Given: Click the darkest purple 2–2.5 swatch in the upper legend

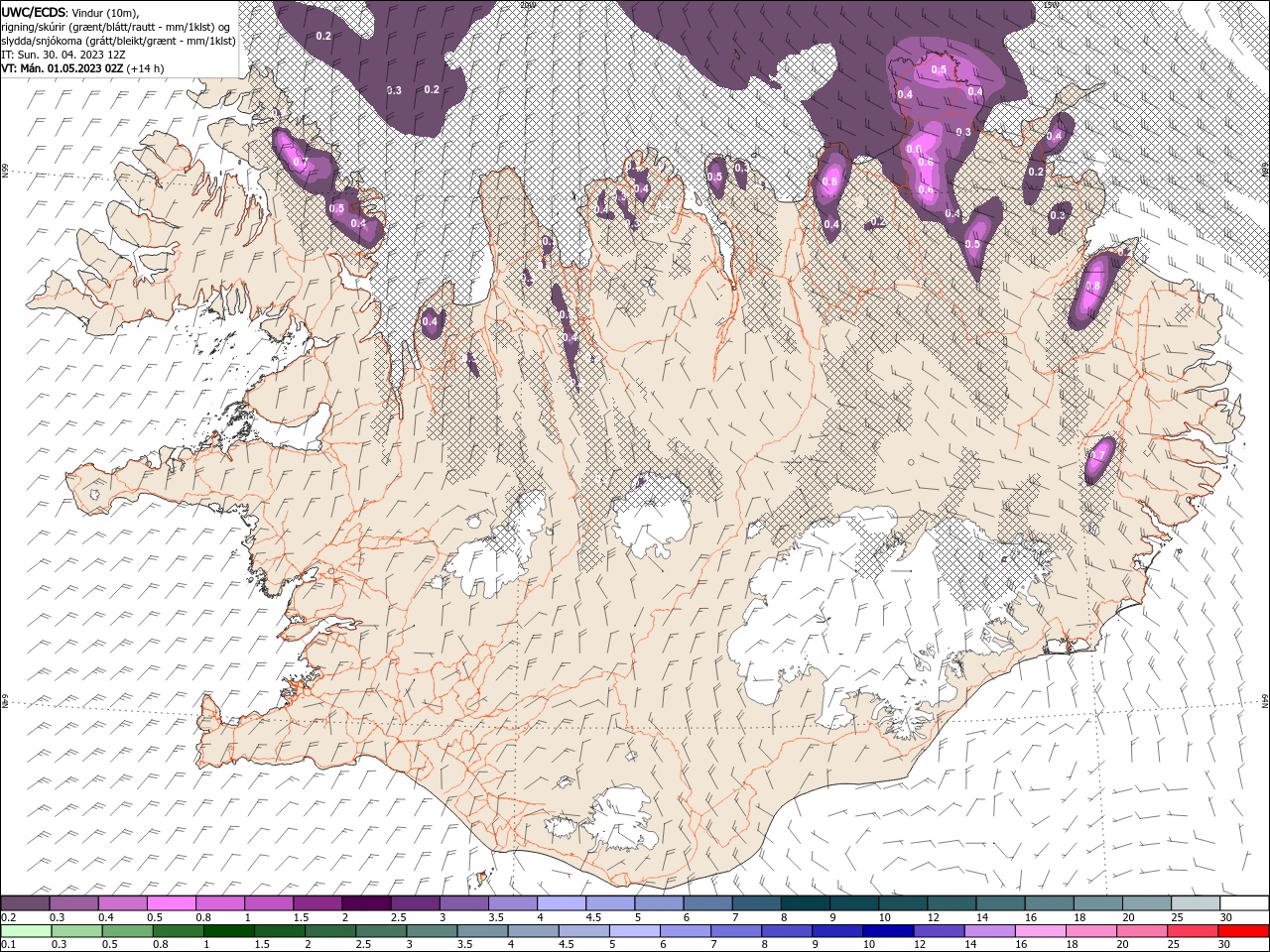Looking at the screenshot, I should (366, 902).
